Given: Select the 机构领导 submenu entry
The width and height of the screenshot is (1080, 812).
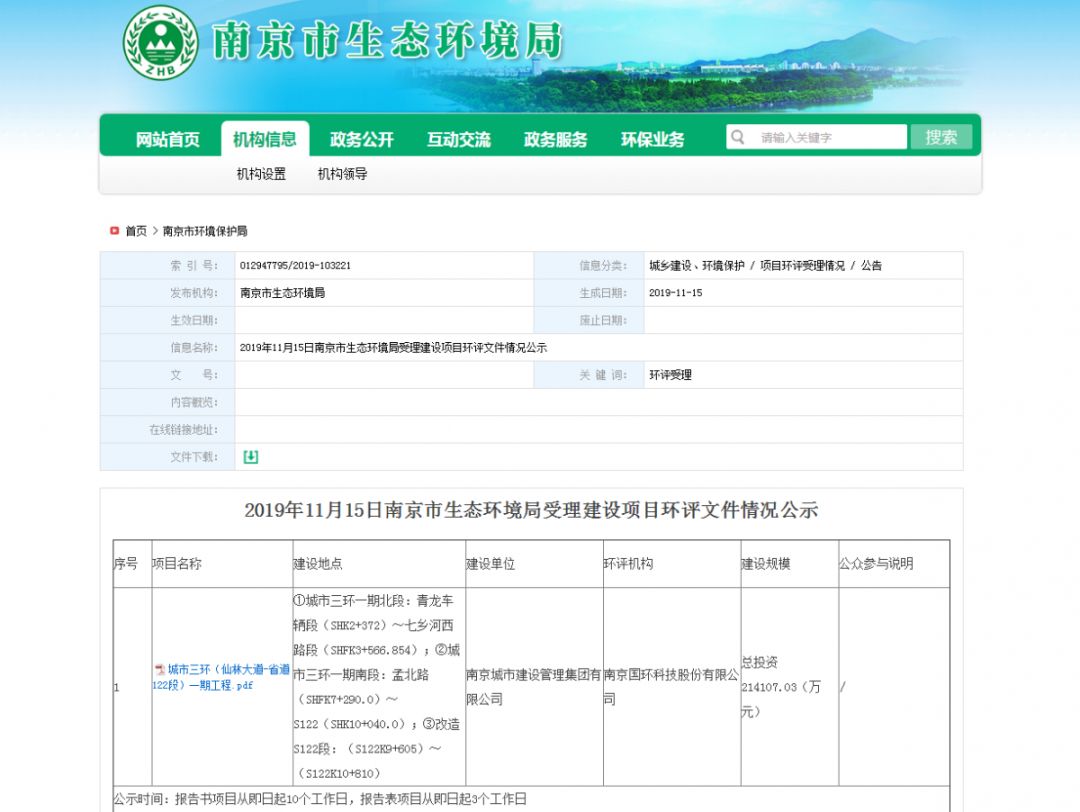Looking at the screenshot, I should pyautogui.click(x=340, y=174).
